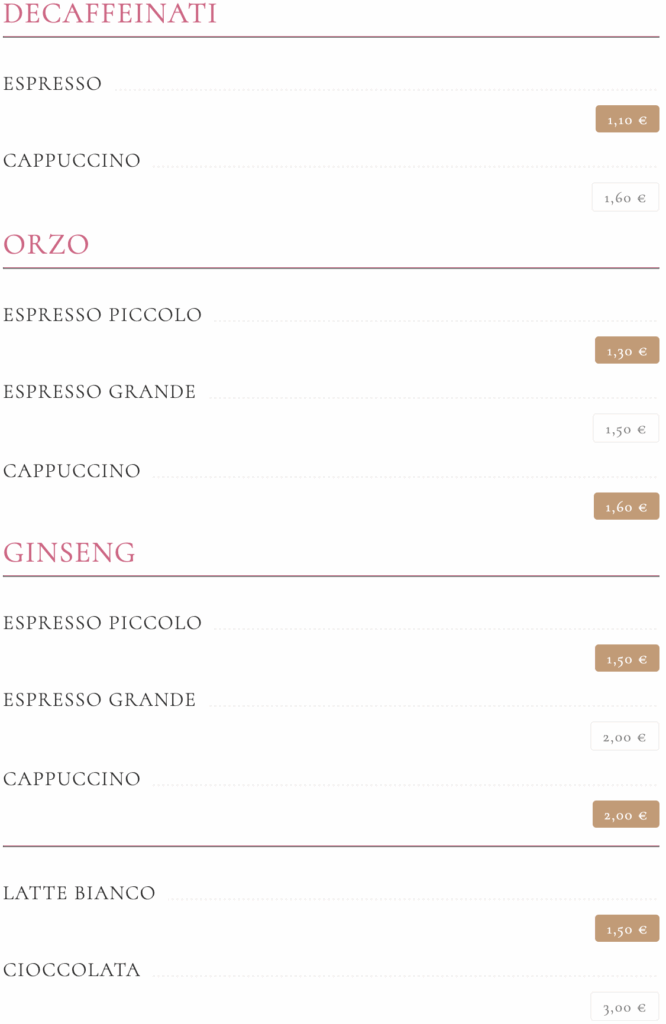Select Cappuccino in the Decaffeinati section
Screen dimensions: 666x1024
click(72, 161)
